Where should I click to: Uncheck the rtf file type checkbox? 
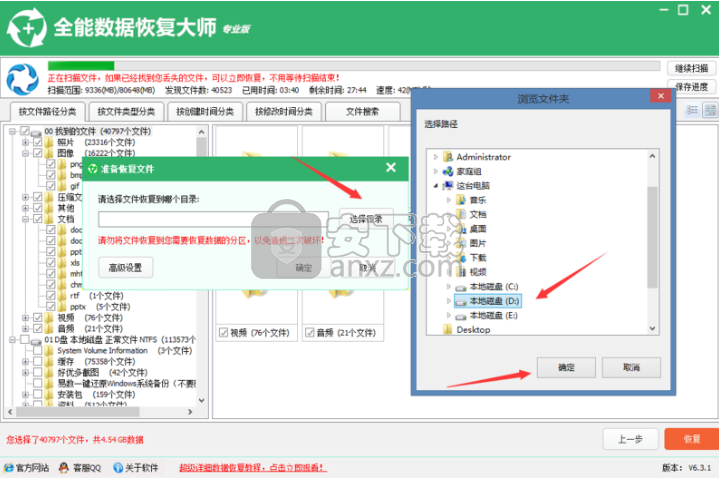tap(50, 296)
